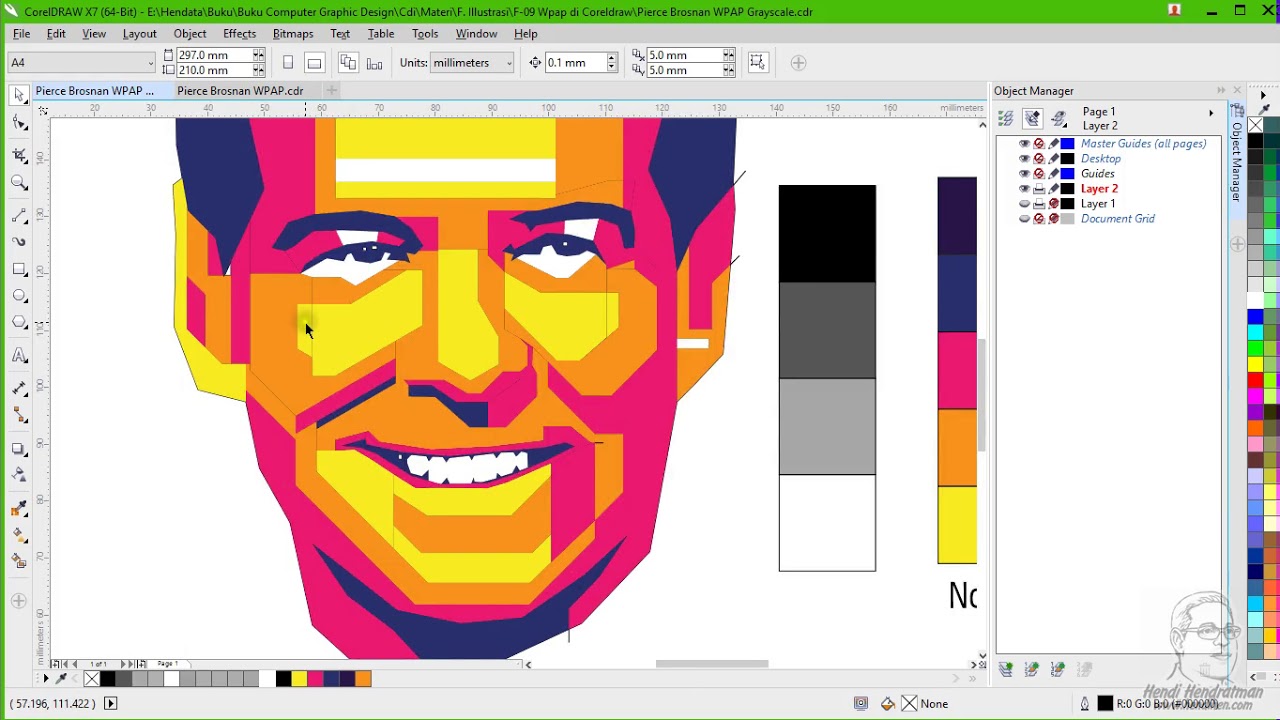Screen dimensions: 1280x720
Task: Select the Connector tool
Action: coord(19,417)
